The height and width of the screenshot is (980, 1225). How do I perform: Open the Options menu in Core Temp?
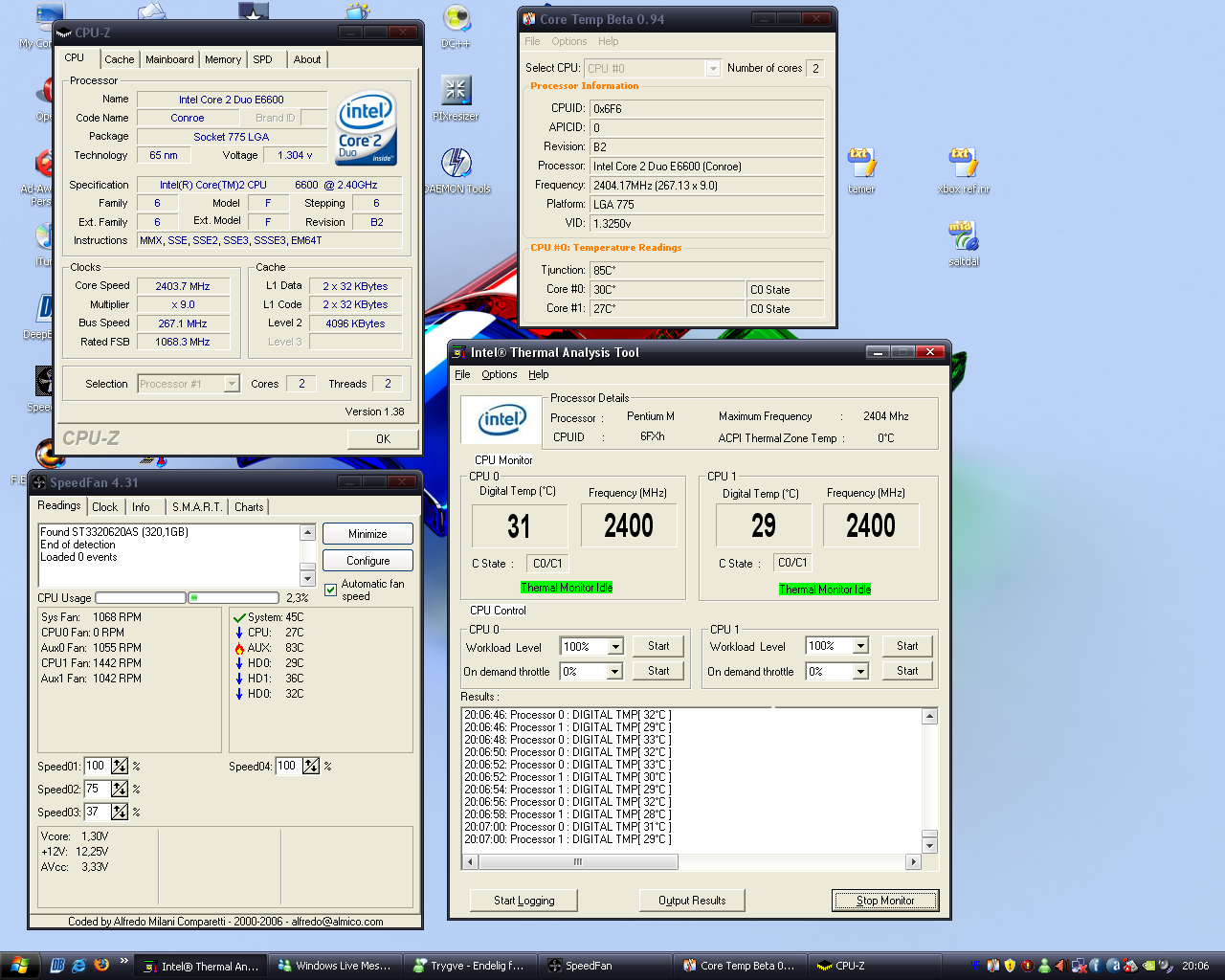(x=568, y=41)
